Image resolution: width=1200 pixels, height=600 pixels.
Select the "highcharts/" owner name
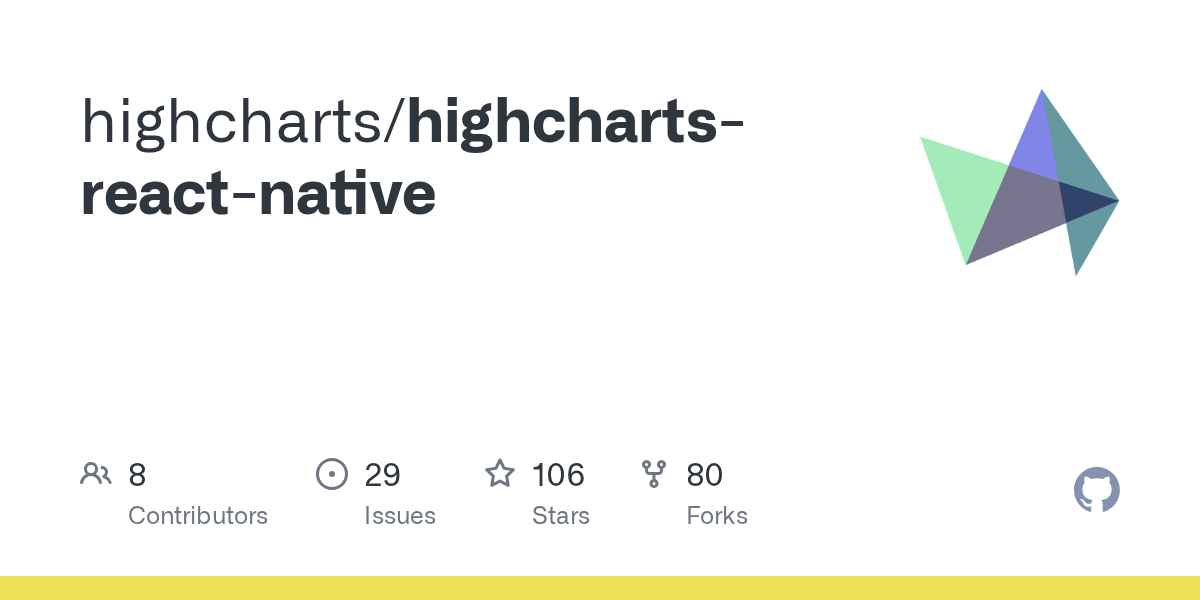coord(243,123)
